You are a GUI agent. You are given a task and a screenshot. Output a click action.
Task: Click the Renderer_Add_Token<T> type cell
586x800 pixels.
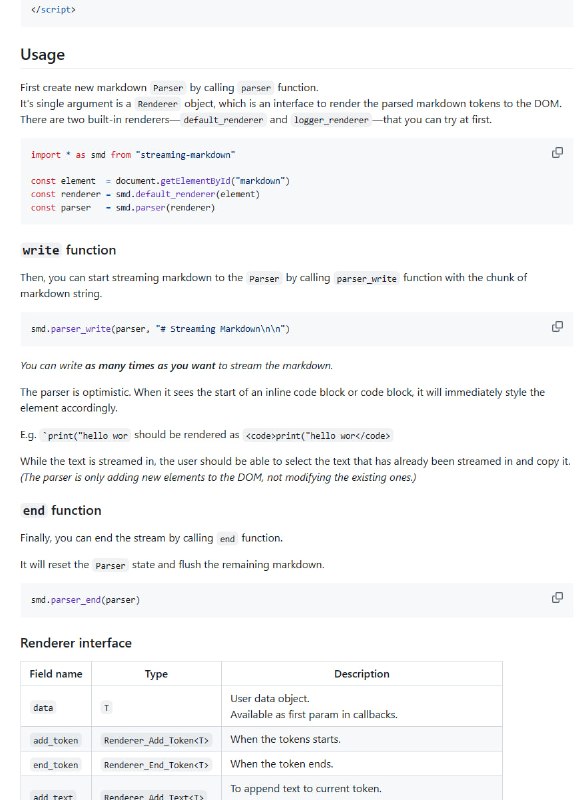tap(156, 738)
